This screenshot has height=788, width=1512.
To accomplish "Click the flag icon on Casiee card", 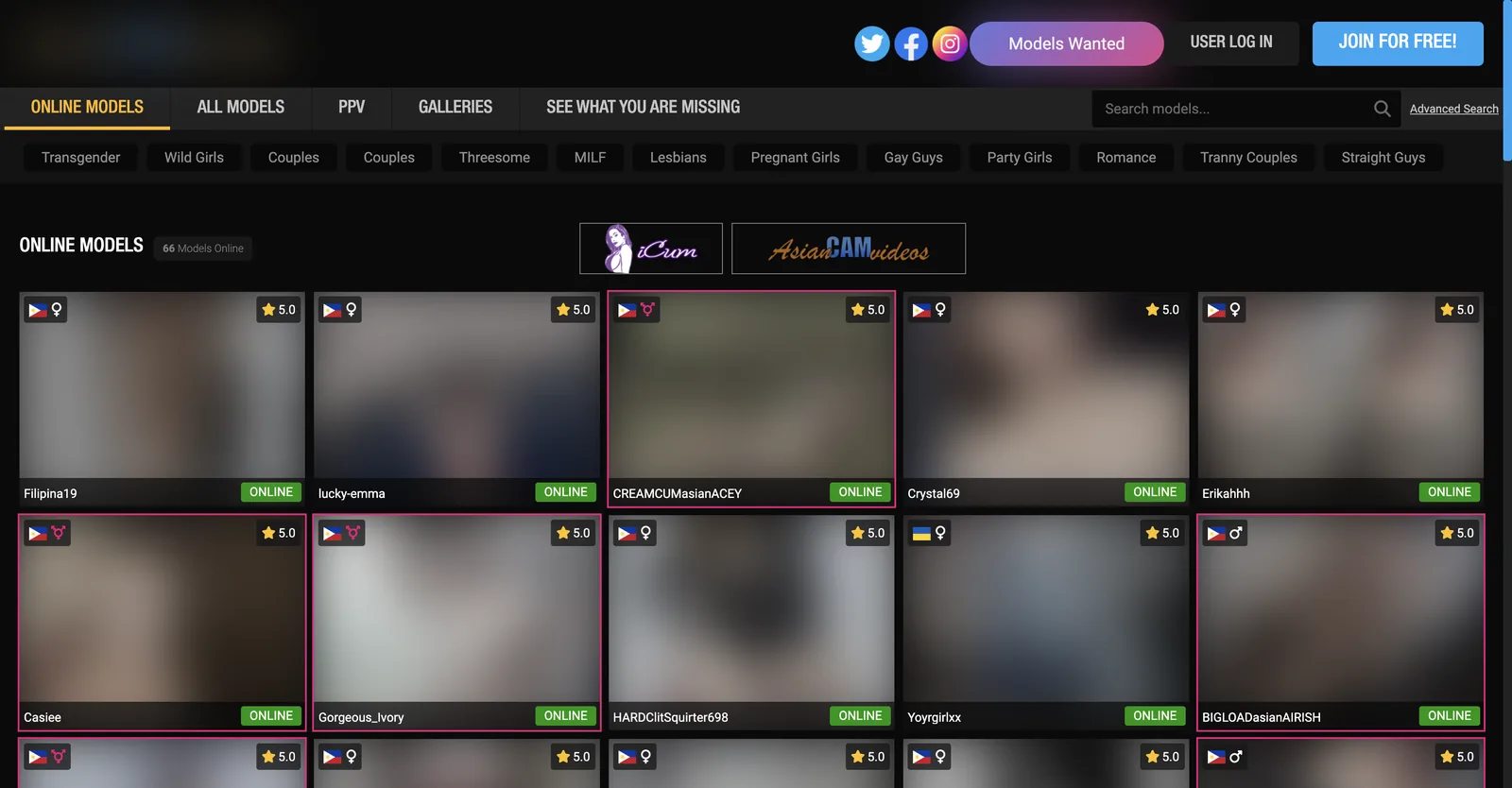I will [x=38, y=533].
